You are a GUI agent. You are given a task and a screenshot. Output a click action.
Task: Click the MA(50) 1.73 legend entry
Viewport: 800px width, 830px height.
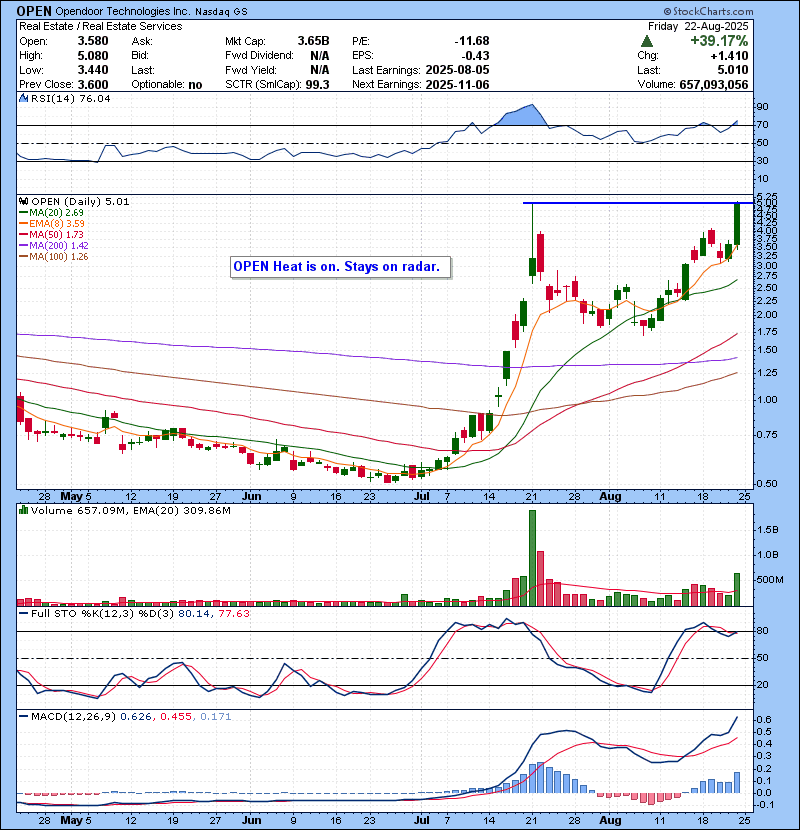tap(52, 235)
